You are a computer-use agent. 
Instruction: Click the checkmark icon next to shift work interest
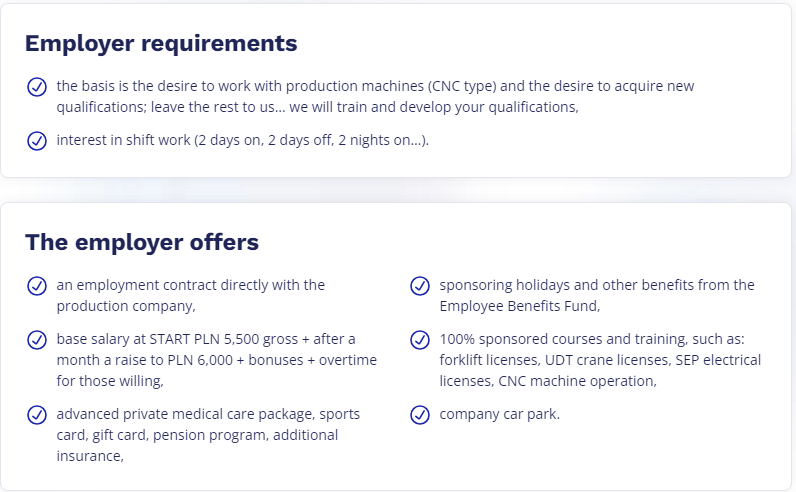[37, 140]
